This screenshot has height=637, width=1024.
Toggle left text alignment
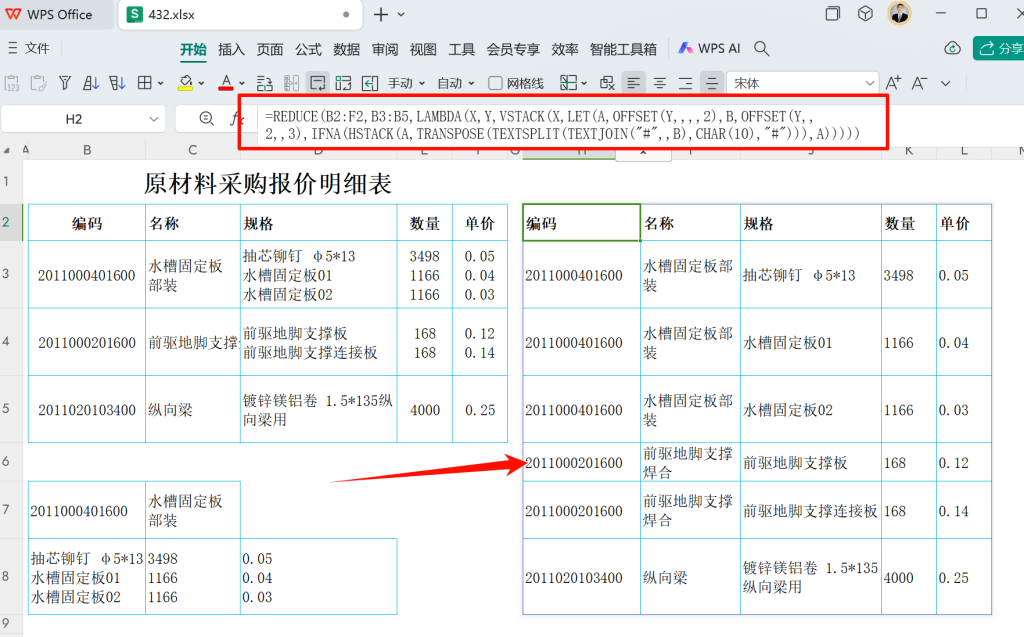633,83
